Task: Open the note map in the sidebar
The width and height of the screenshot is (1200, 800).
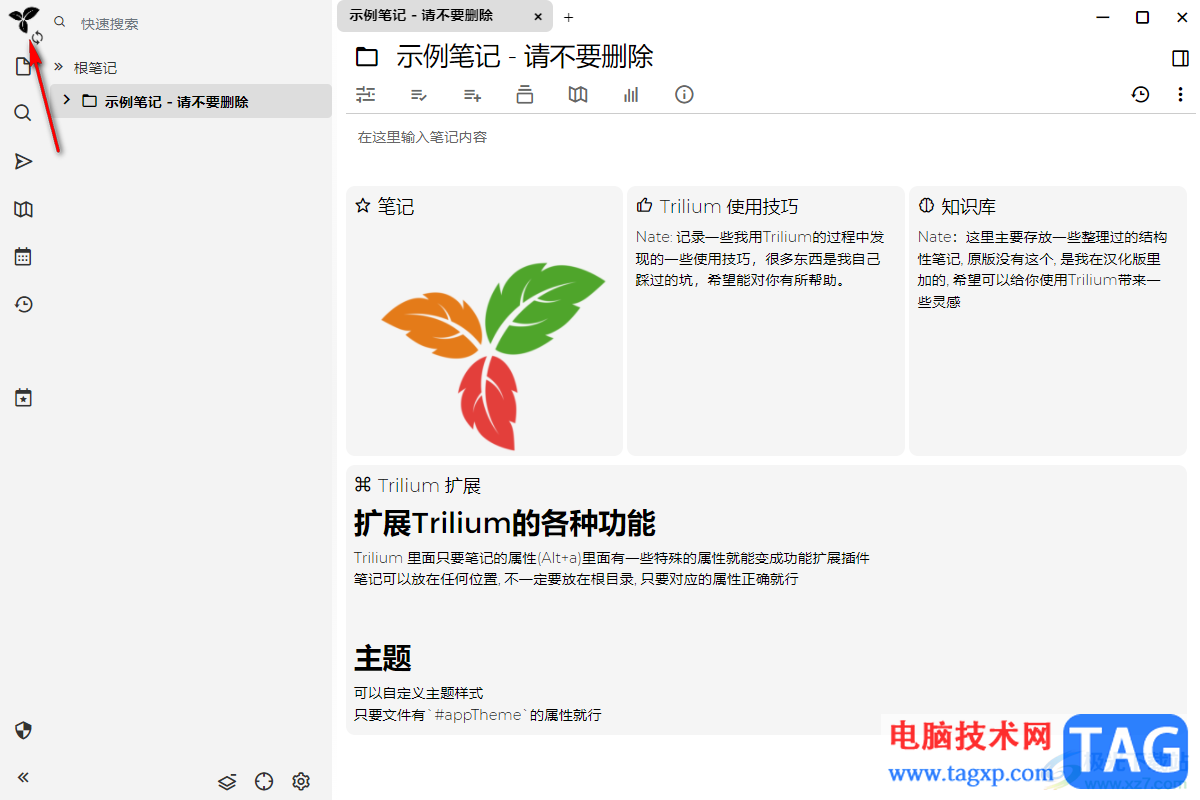Action: [x=23, y=209]
